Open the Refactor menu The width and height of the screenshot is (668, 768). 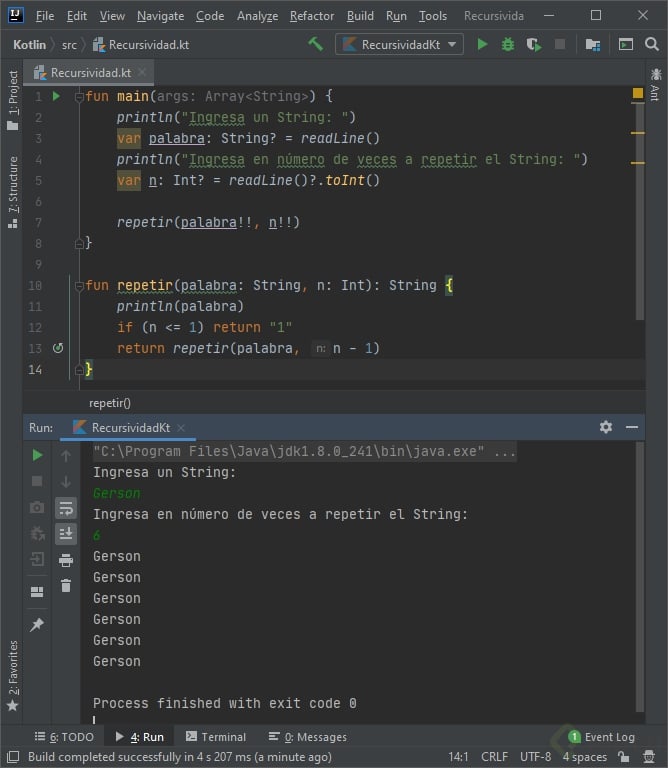312,16
